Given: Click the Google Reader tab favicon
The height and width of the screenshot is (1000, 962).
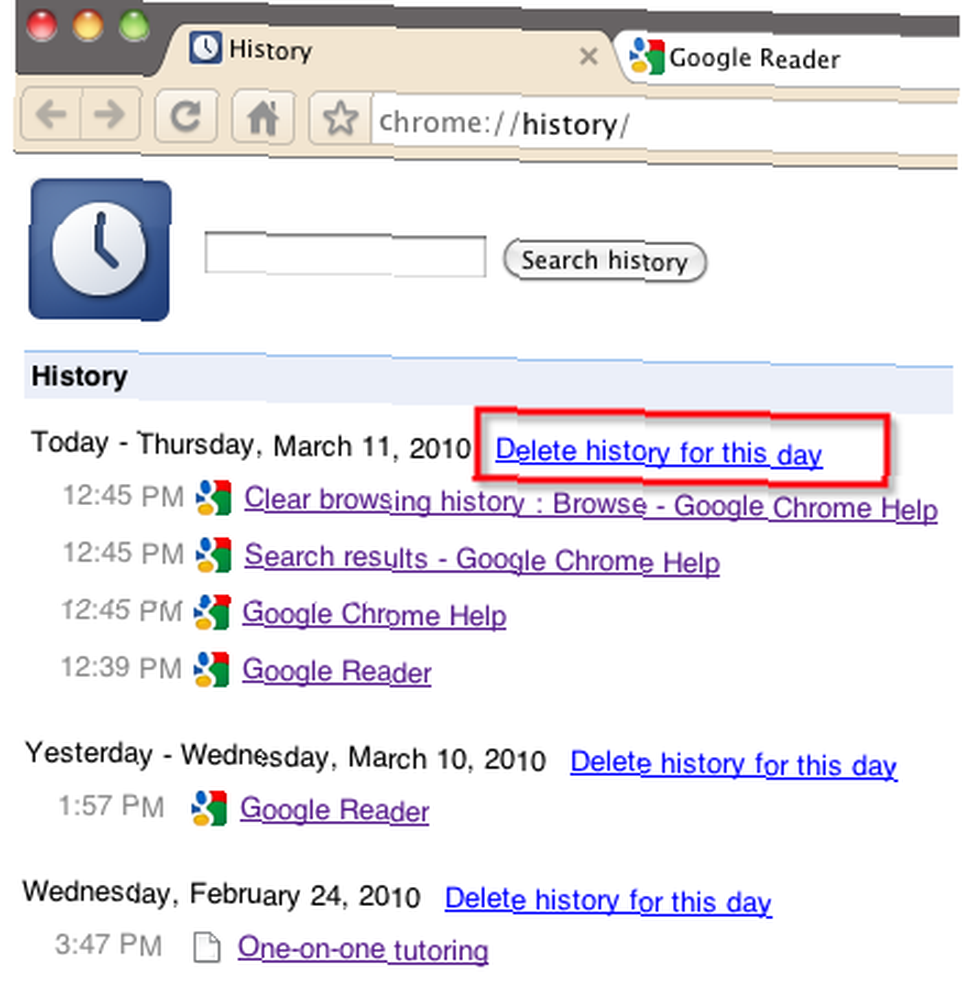Looking at the screenshot, I should pos(646,56).
